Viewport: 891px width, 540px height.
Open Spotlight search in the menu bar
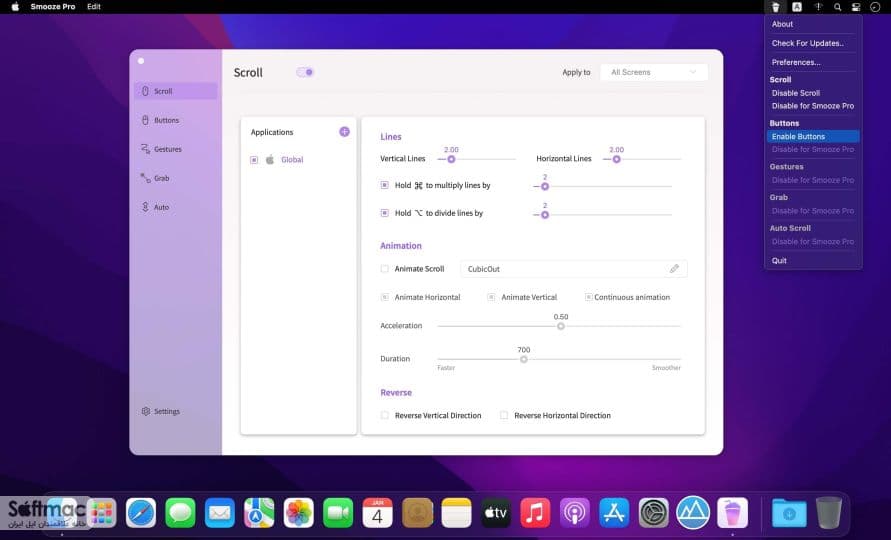pos(837,7)
